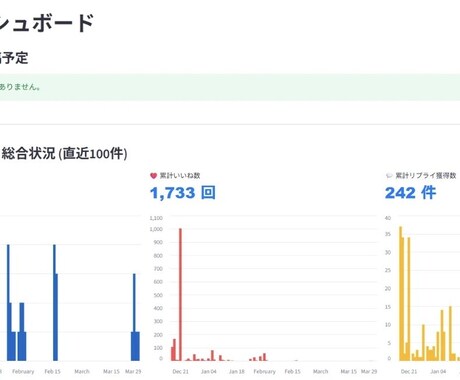The height and width of the screenshot is (380, 460).
Task: Click the Feb 15 label under likes chart
Action: click(x=292, y=371)
